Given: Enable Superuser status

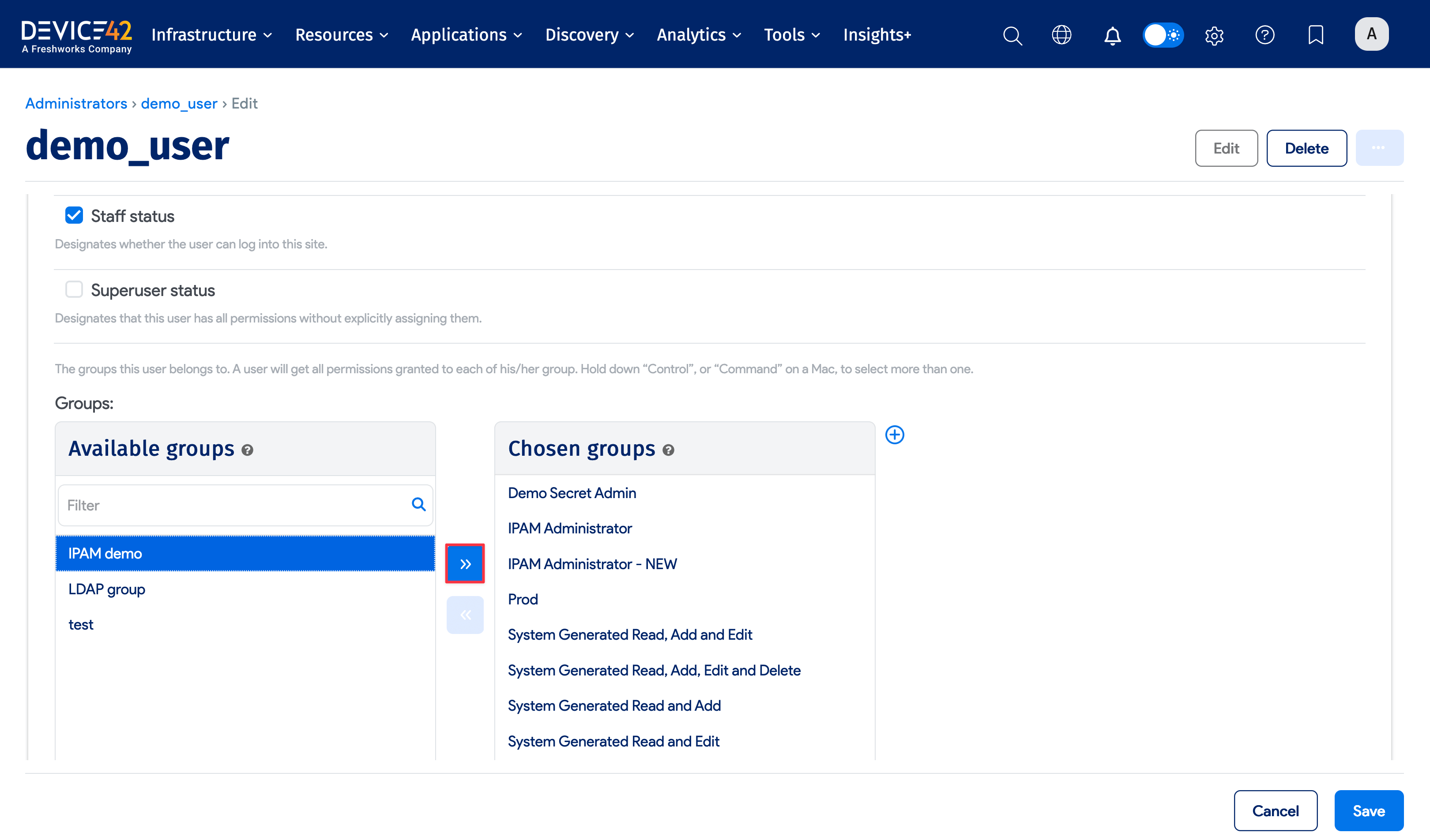Looking at the screenshot, I should coord(73,289).
